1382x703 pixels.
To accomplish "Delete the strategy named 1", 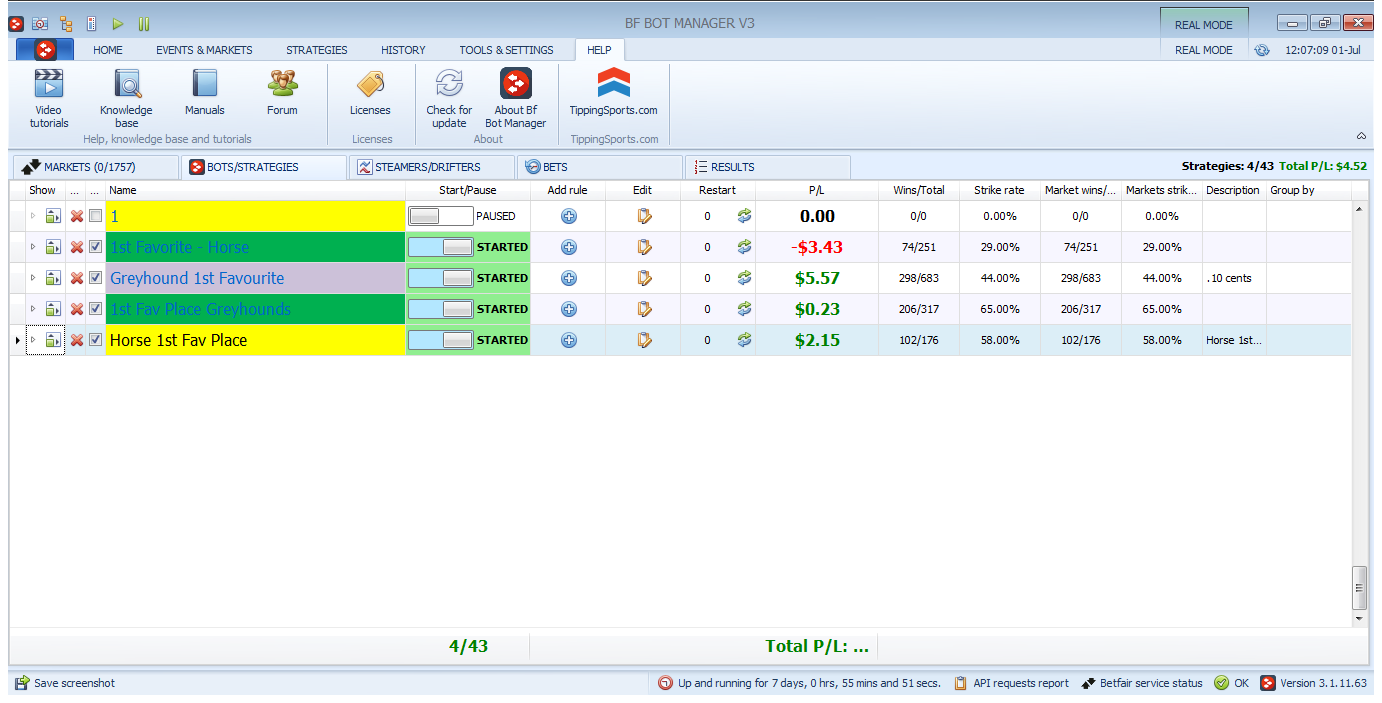I will click(77, 216).
